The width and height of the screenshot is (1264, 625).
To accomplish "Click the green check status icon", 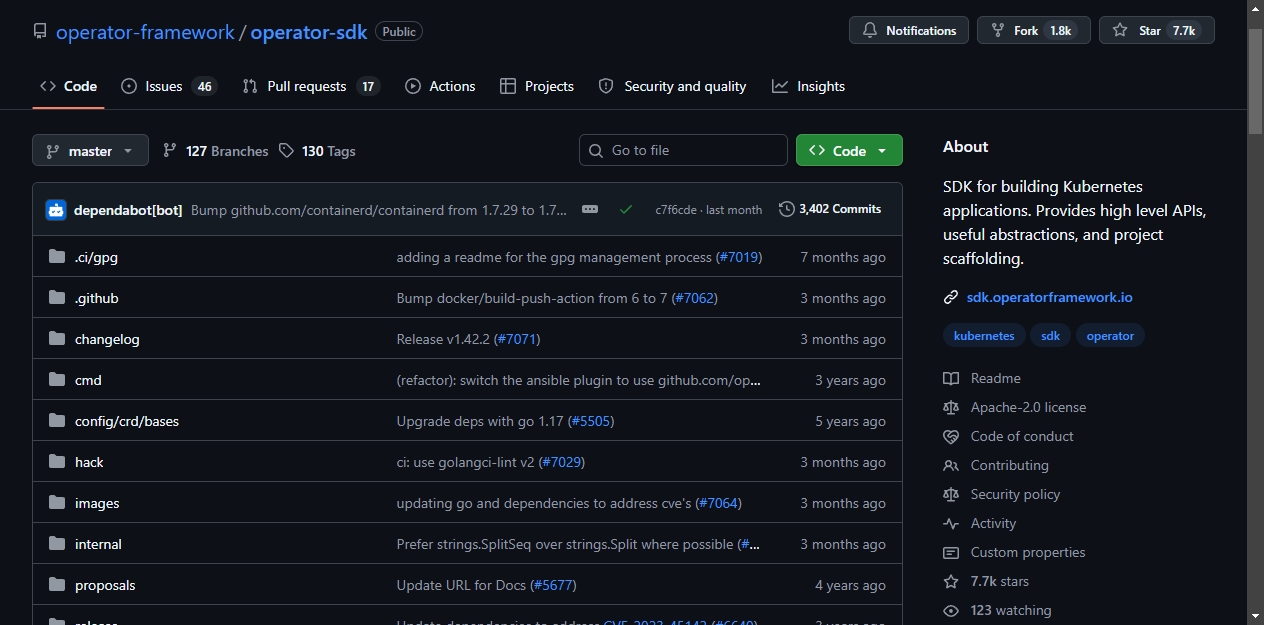I will [x=626, y=209].
